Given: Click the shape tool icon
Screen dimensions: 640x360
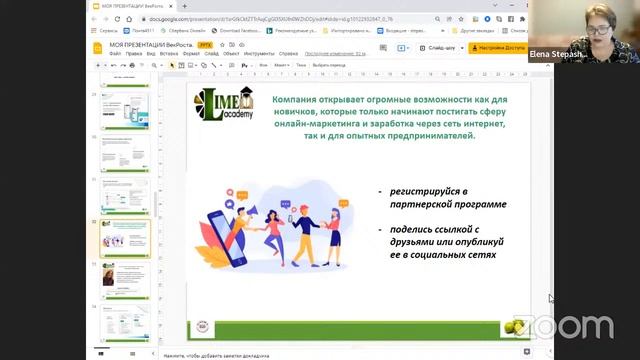Looking at the screenshot, I should pos(204,65).
